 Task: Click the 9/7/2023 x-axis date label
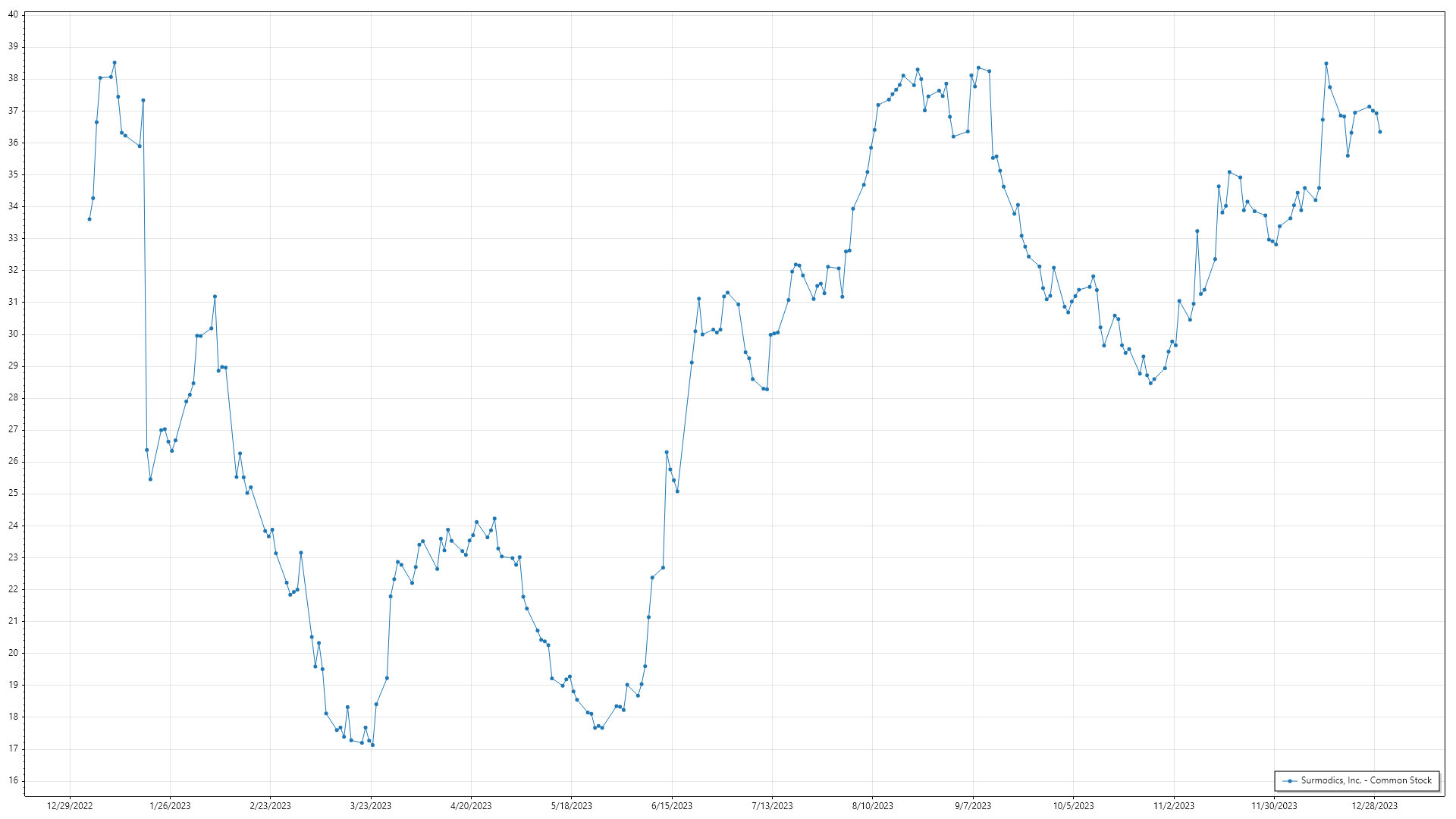point(973,806)
